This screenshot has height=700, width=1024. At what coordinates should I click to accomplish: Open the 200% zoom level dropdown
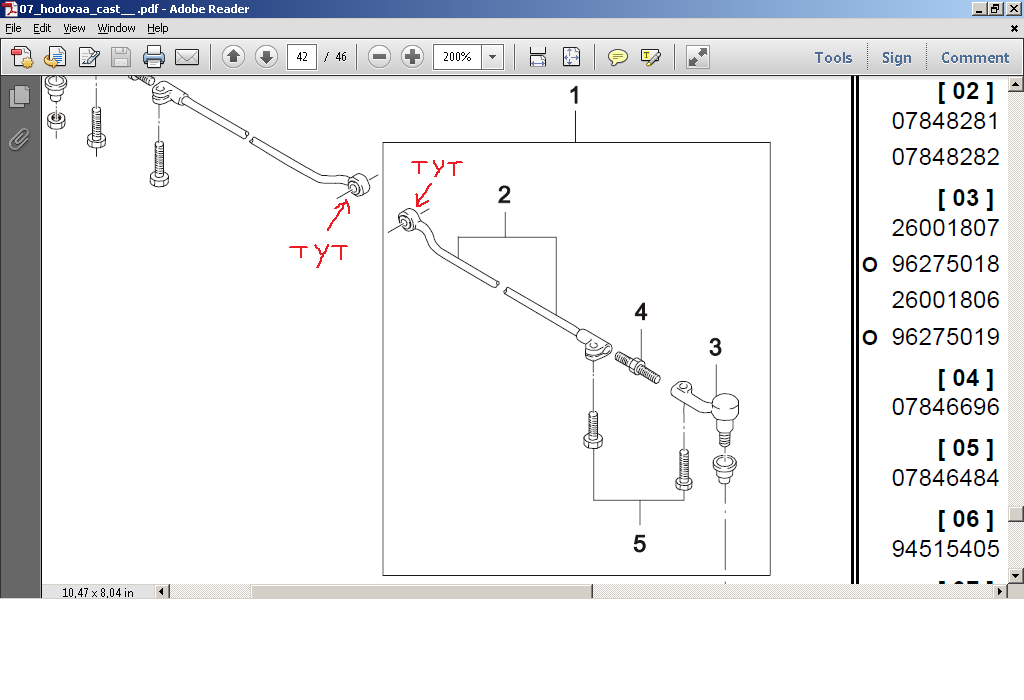(492, 57)
